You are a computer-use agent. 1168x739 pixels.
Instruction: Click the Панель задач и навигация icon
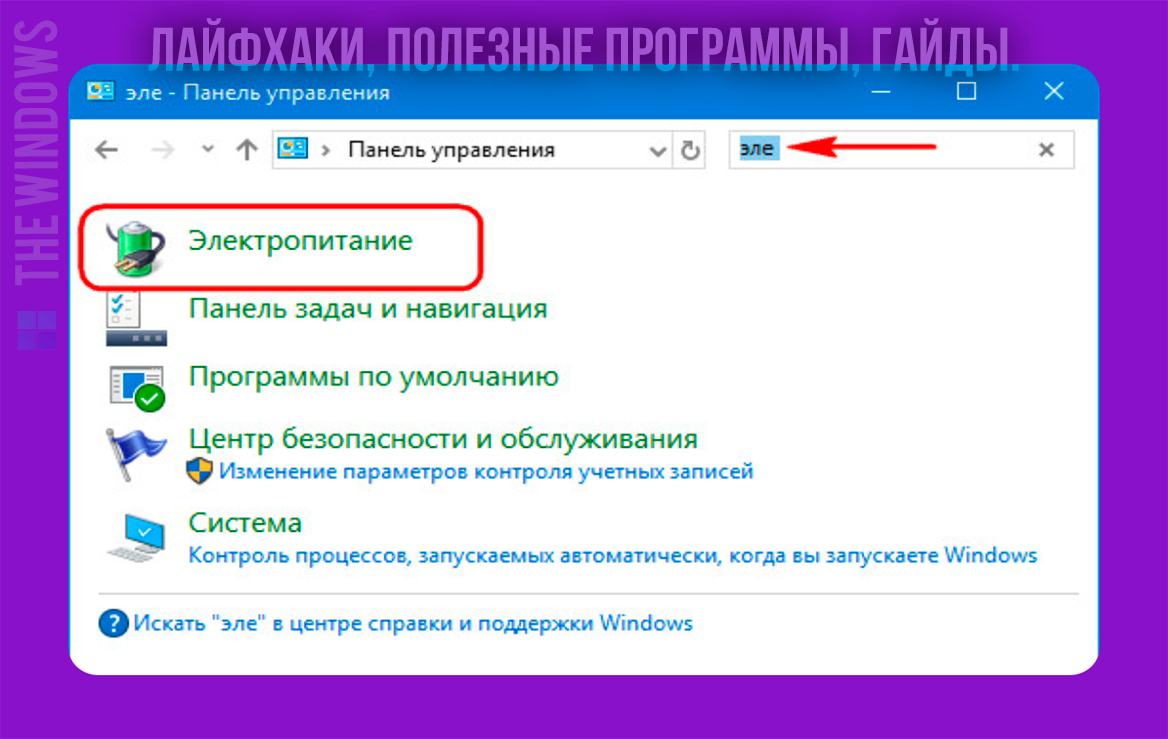(136, 320)
